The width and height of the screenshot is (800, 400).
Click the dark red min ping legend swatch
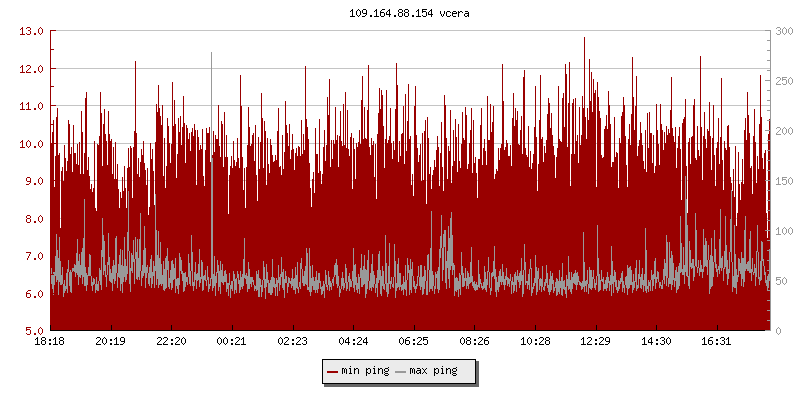click(333, 371)
